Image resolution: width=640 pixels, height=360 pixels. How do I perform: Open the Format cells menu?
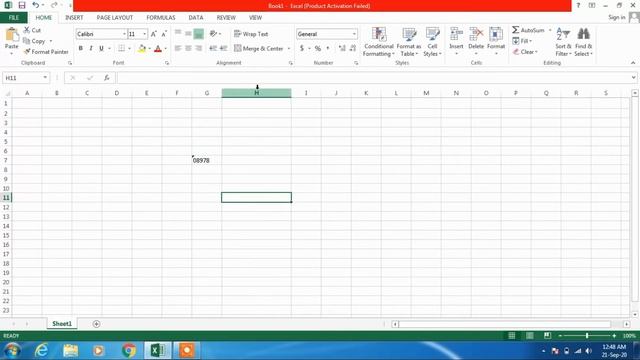[x=496, y=41]
